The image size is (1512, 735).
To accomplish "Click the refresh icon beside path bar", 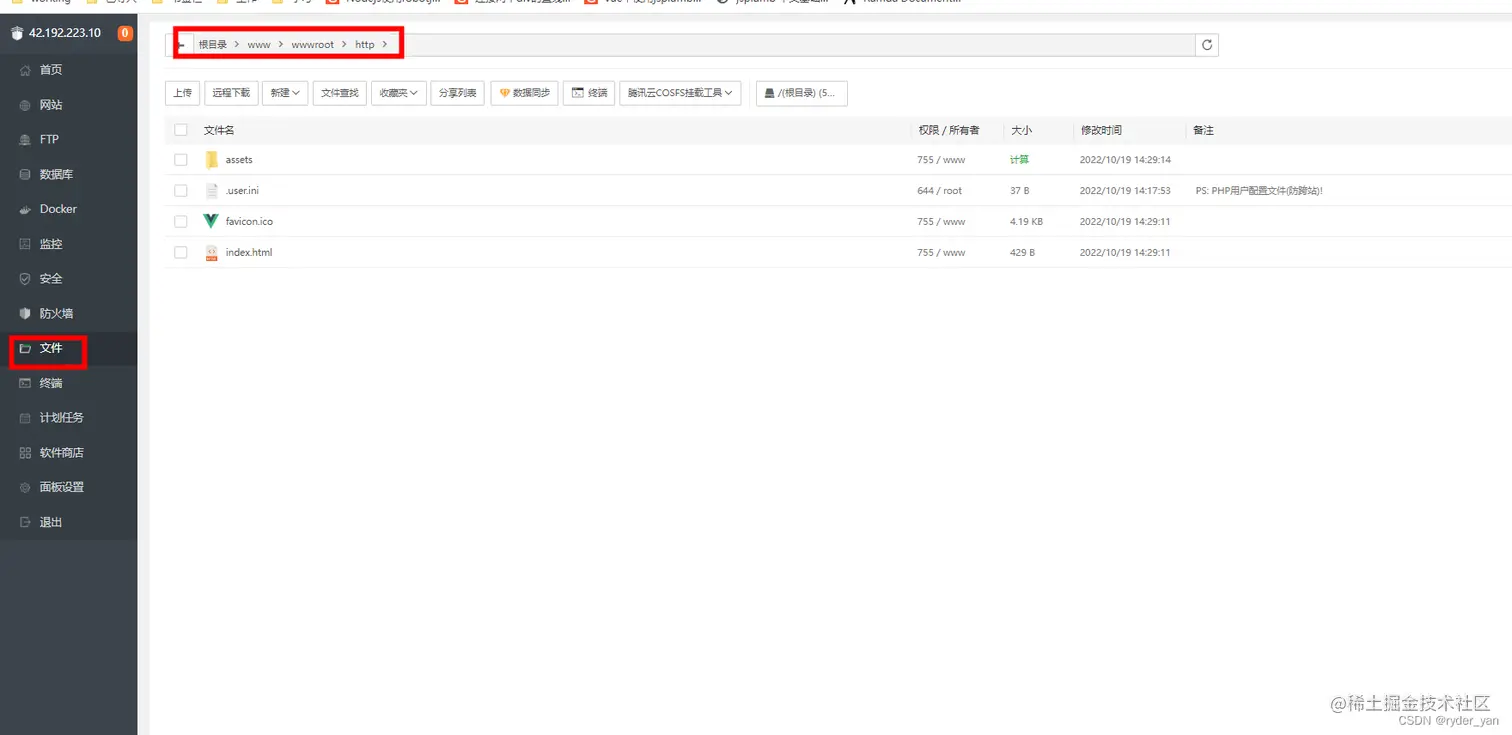I will pos(1207,45).
